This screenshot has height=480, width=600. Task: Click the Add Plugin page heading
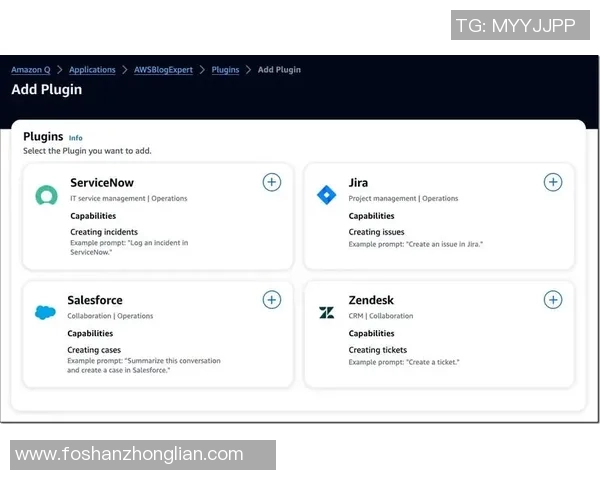click(47, 90)
